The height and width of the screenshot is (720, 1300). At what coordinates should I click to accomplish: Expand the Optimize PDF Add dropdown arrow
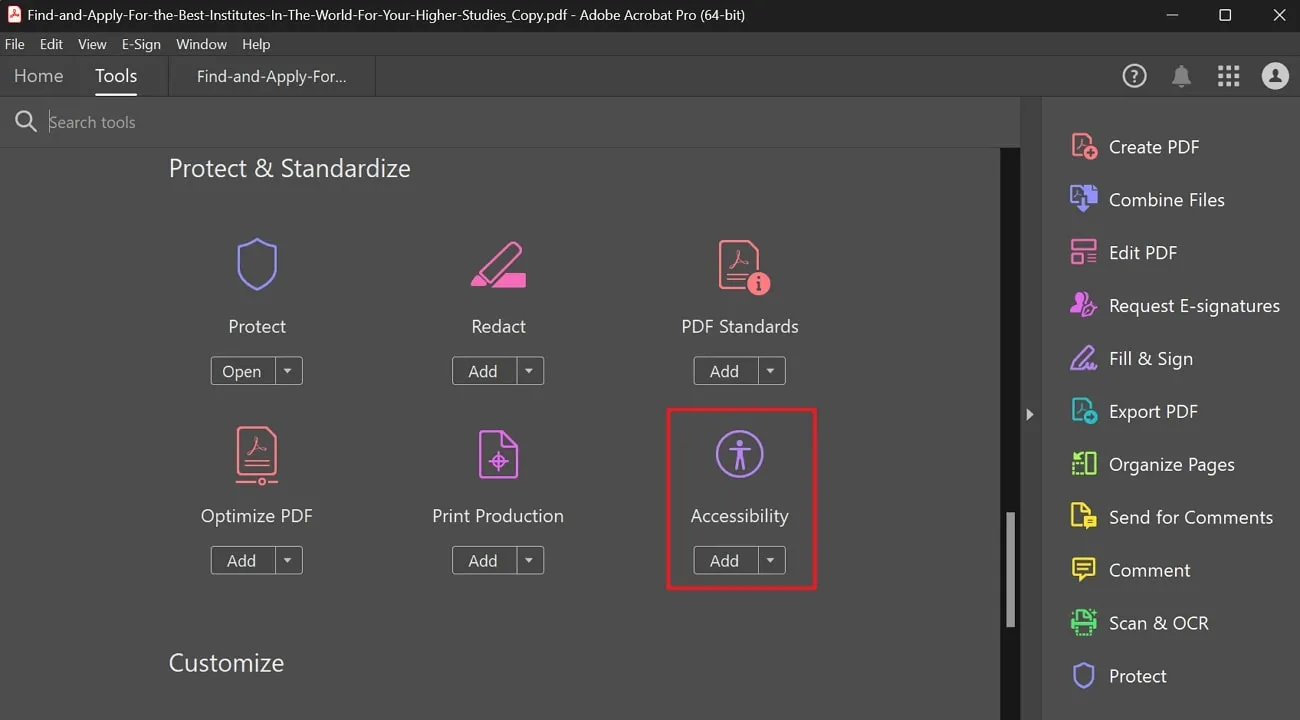tap(287, 560)
